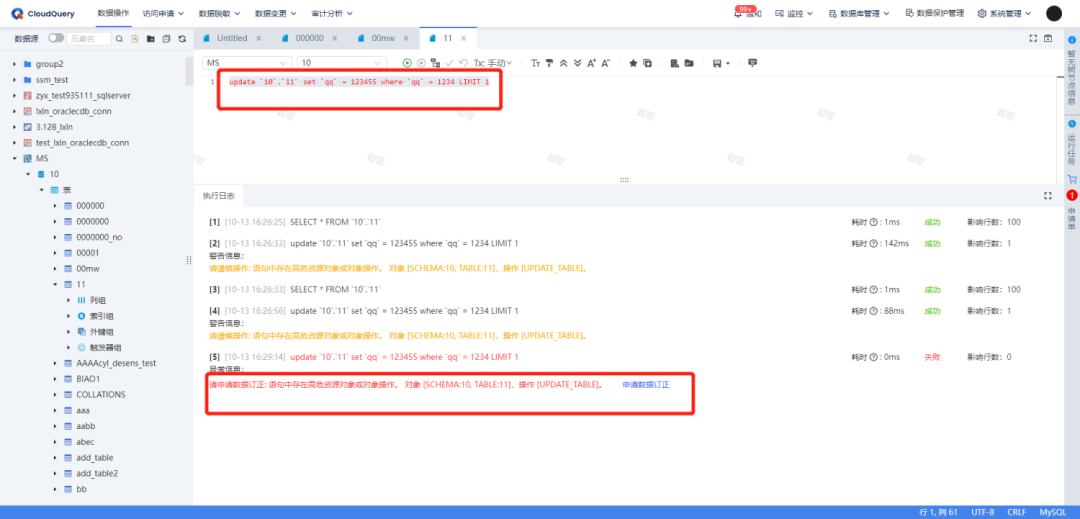Open the execution plan icon

pos(435,63)
